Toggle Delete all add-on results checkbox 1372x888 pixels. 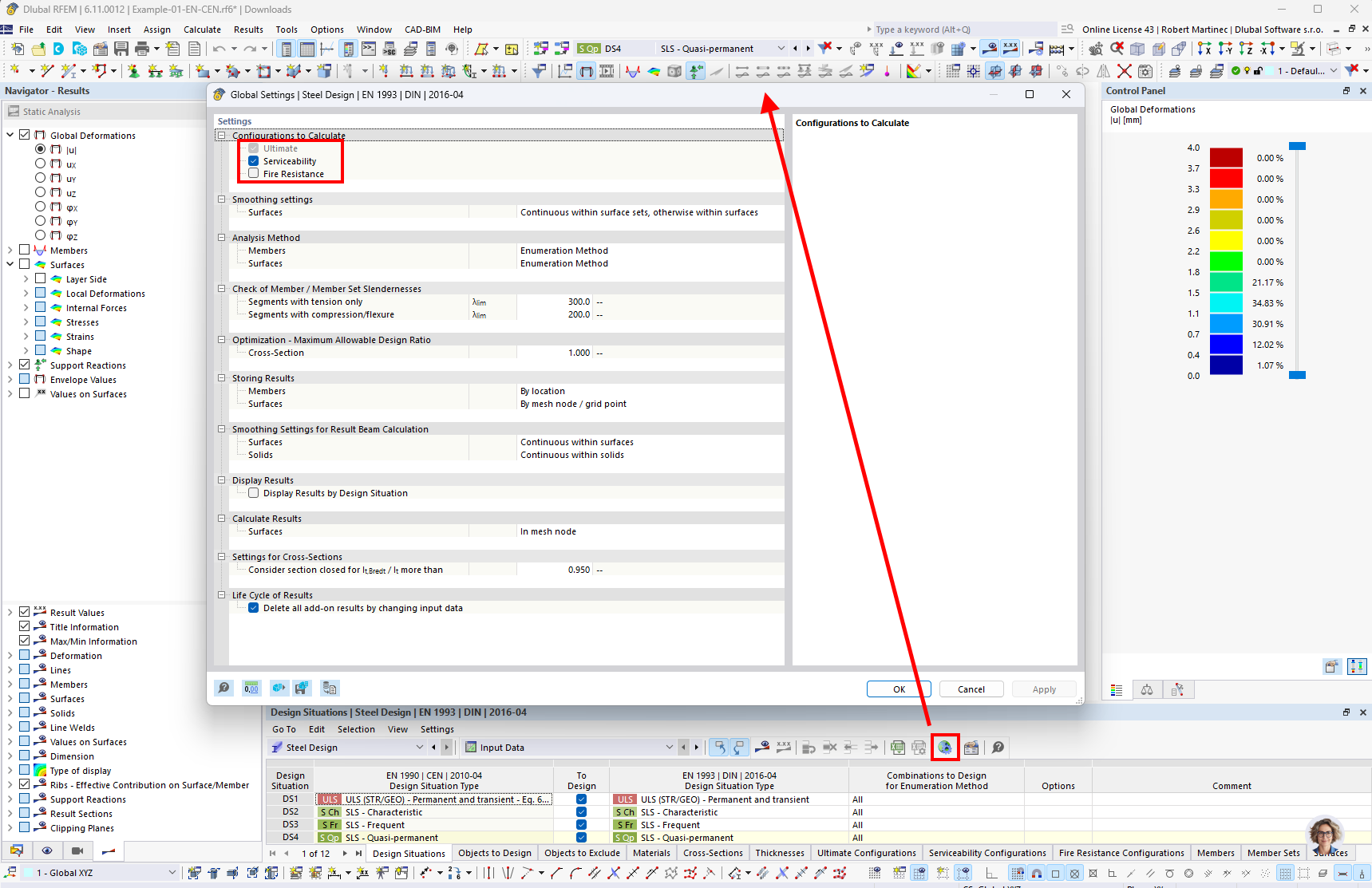pos(253,608)
